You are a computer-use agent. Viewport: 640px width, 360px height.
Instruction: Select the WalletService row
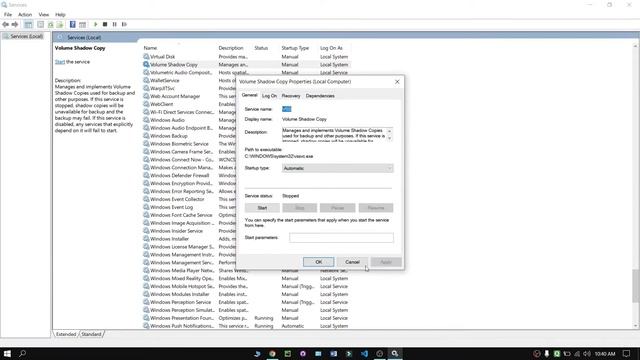tap(164, 80)
